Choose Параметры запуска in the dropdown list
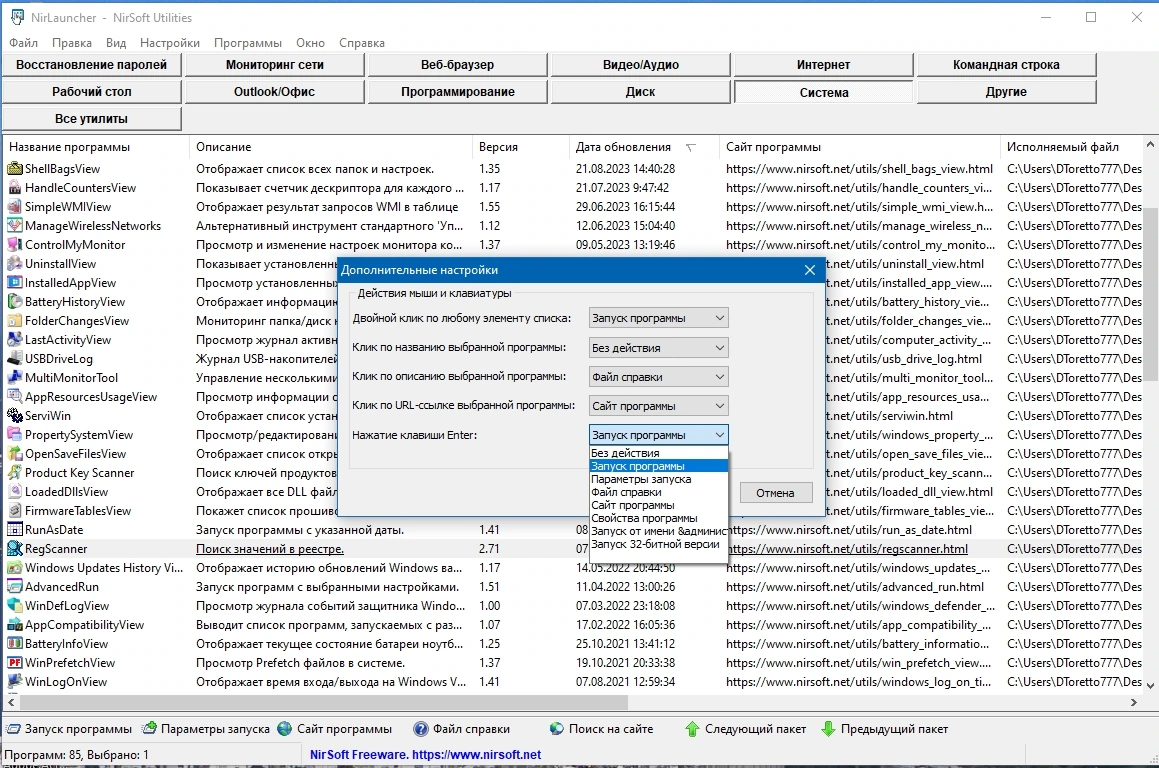This screenshot has height=768, width=1159. tap(659, 479)
